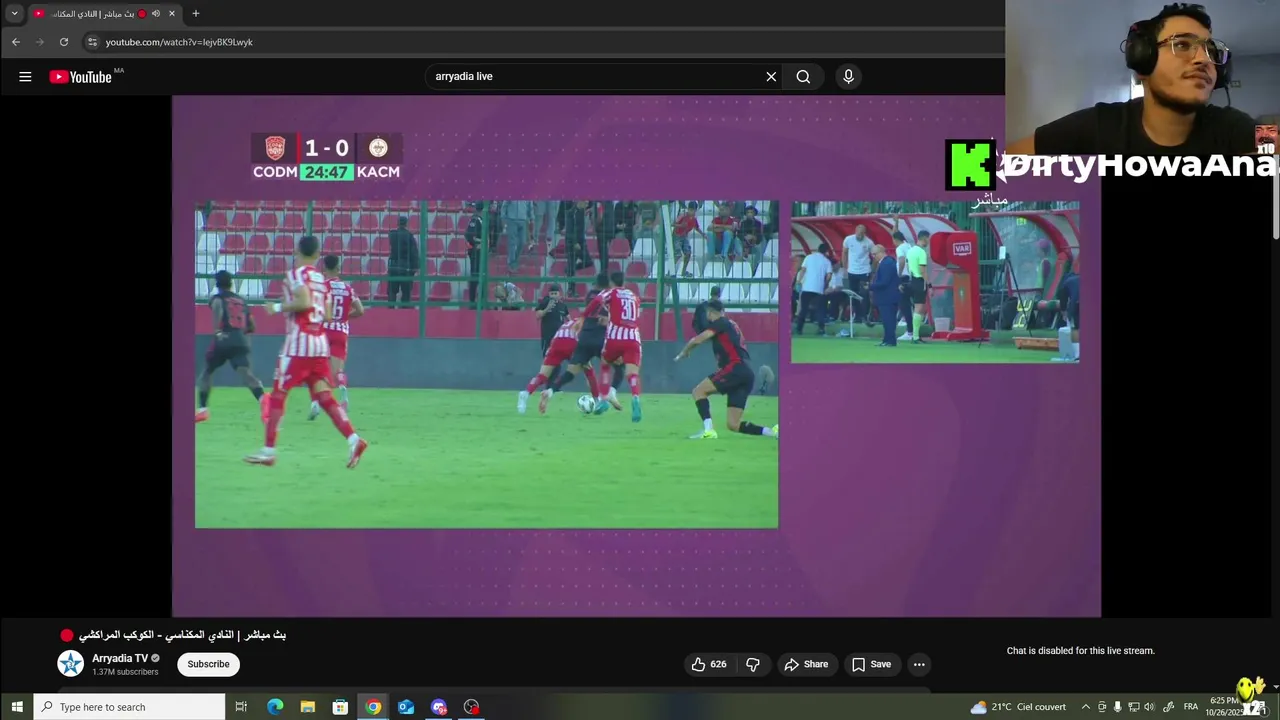1280x720 pixels.
Task: Open a new Chrome tab
Action: tap(196, 14)
